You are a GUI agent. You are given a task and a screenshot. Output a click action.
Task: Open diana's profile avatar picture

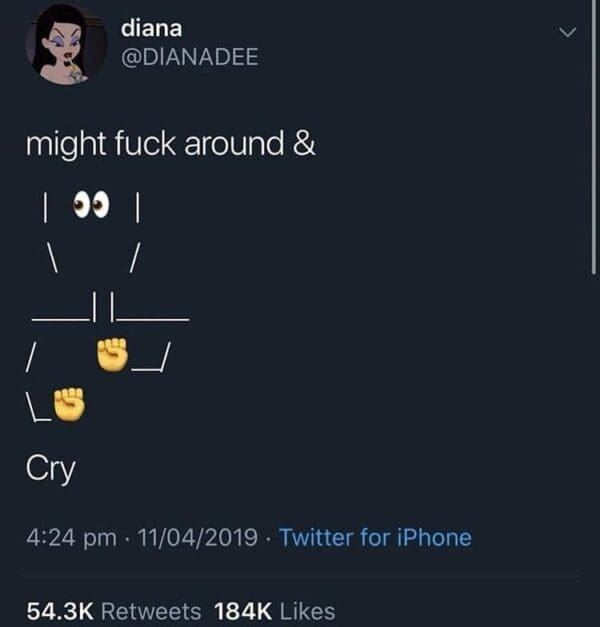[66, 44]
